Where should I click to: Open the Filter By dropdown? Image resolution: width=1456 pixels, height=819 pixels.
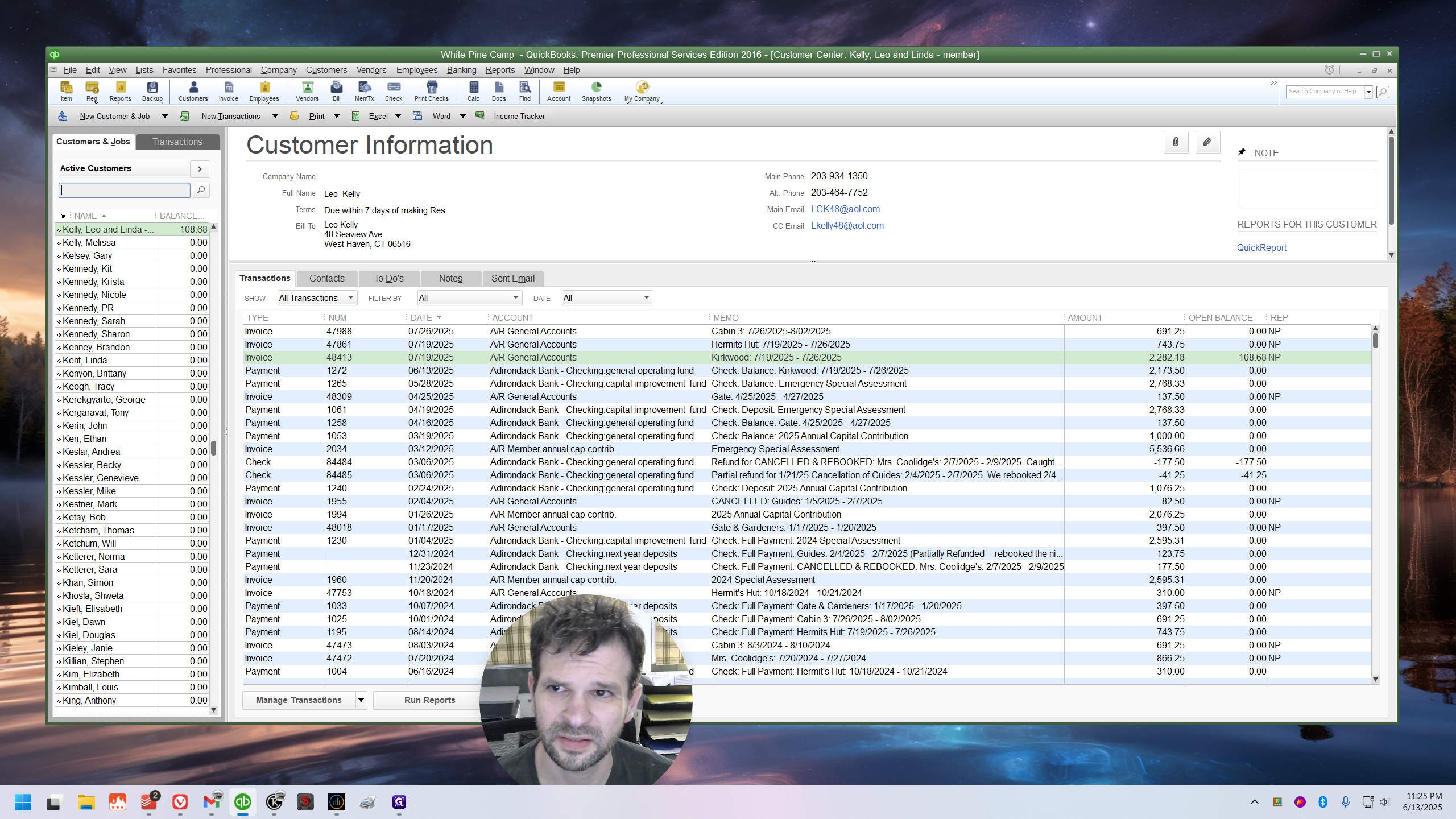point(470,298)
